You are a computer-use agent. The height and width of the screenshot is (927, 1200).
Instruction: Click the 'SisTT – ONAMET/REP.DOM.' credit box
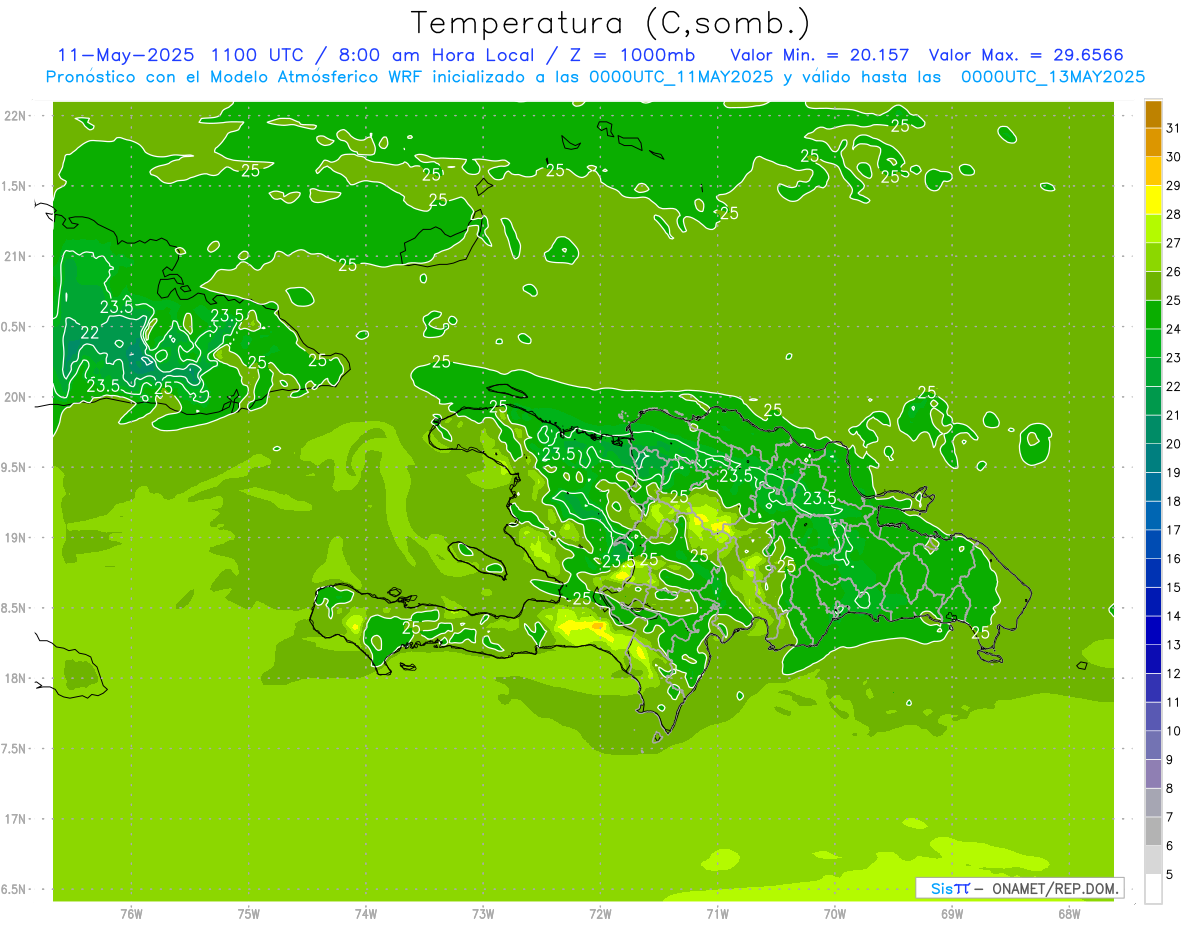pos(1020,888)
